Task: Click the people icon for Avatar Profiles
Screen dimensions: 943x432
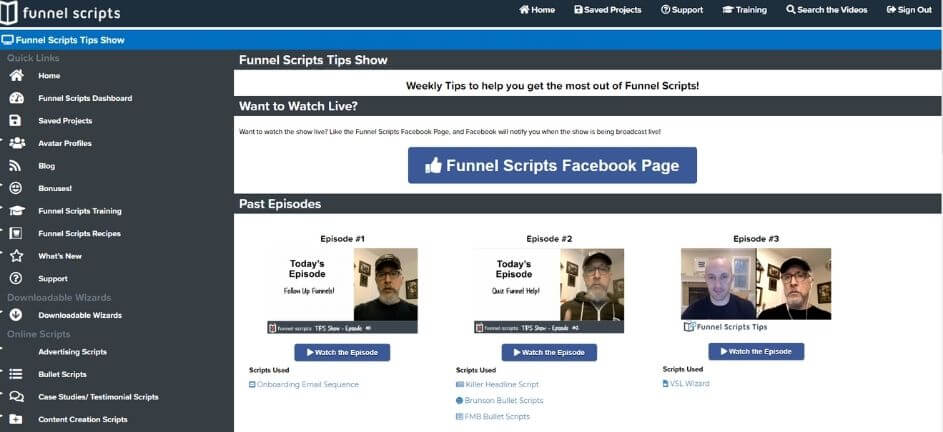Action: [x=17, y=143]
